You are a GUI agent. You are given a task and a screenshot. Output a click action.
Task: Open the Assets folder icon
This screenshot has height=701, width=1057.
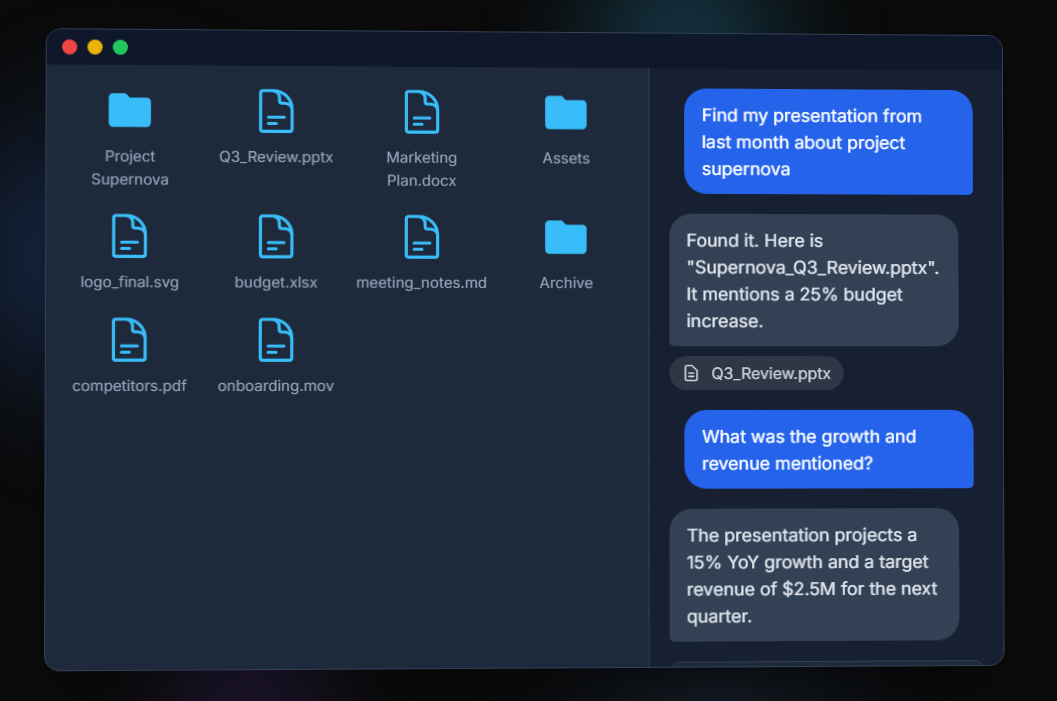(x=566, y=113)
